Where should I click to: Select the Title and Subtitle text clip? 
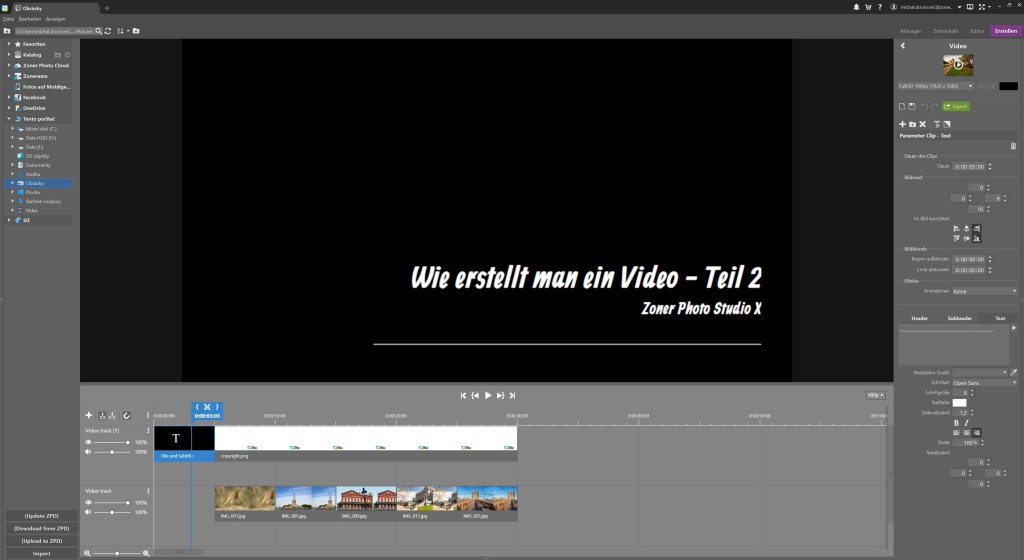184,444
